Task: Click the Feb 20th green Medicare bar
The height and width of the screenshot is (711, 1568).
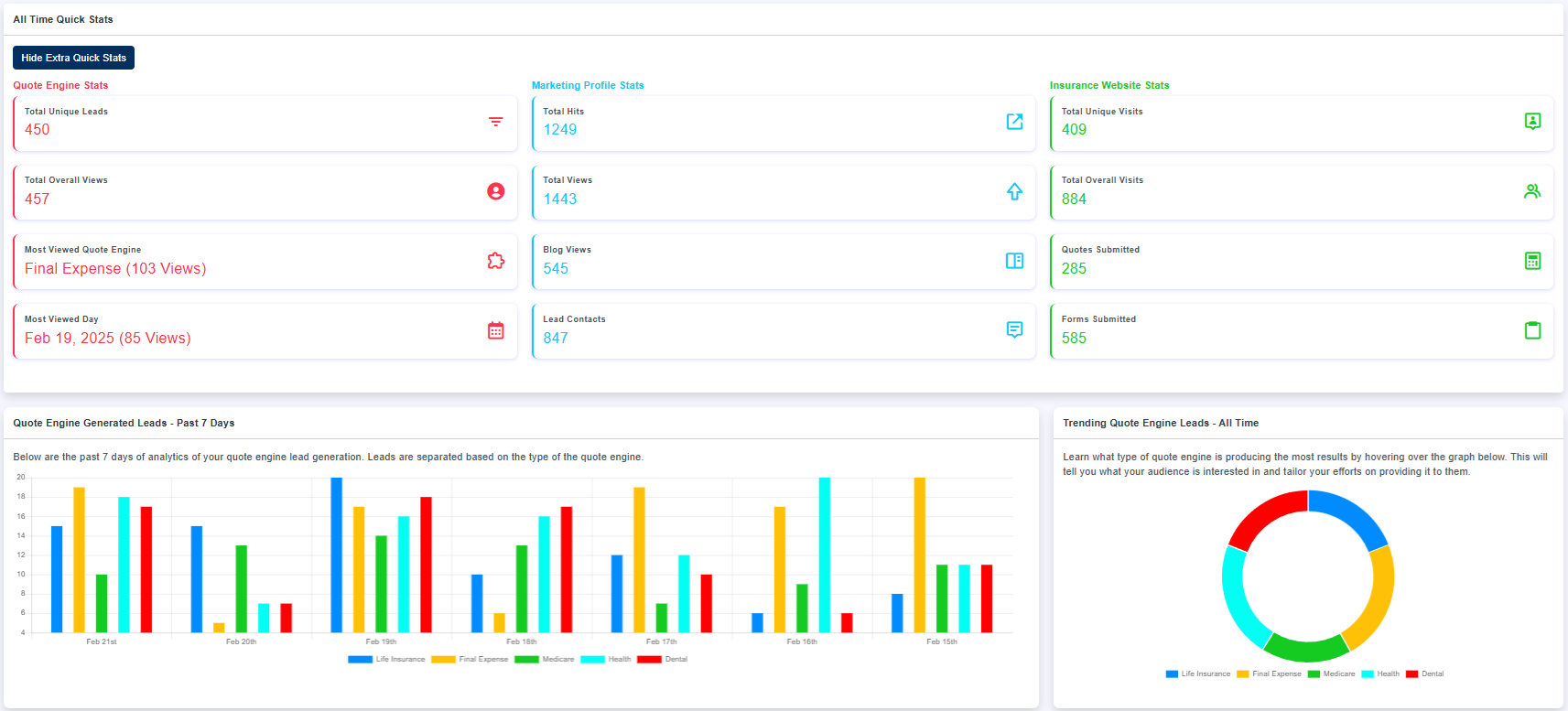Action: pos(242,588)
